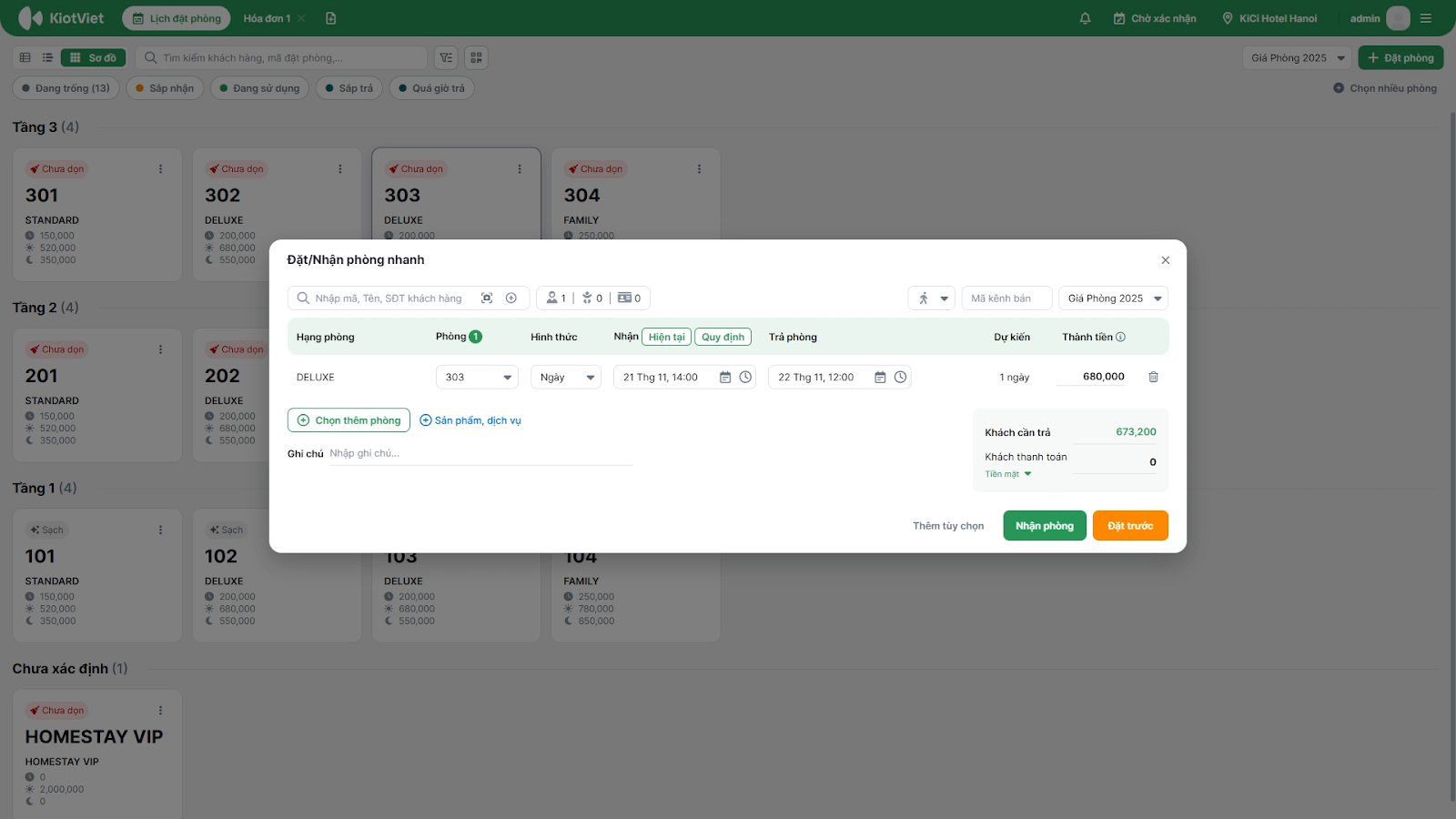Toggle the Hiện tại check-in option
This screenshot has height=819, width=1456.
[x=666, y=337]
